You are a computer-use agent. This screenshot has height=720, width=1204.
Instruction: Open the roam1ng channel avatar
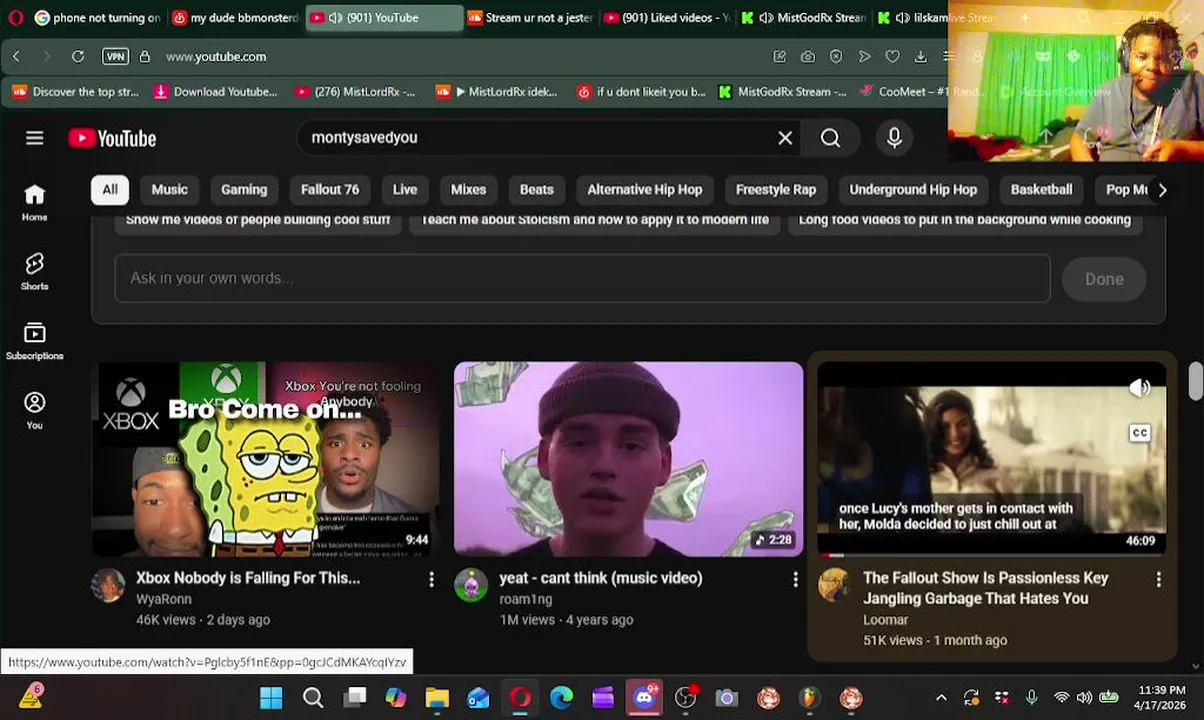(x=471, y=585)
